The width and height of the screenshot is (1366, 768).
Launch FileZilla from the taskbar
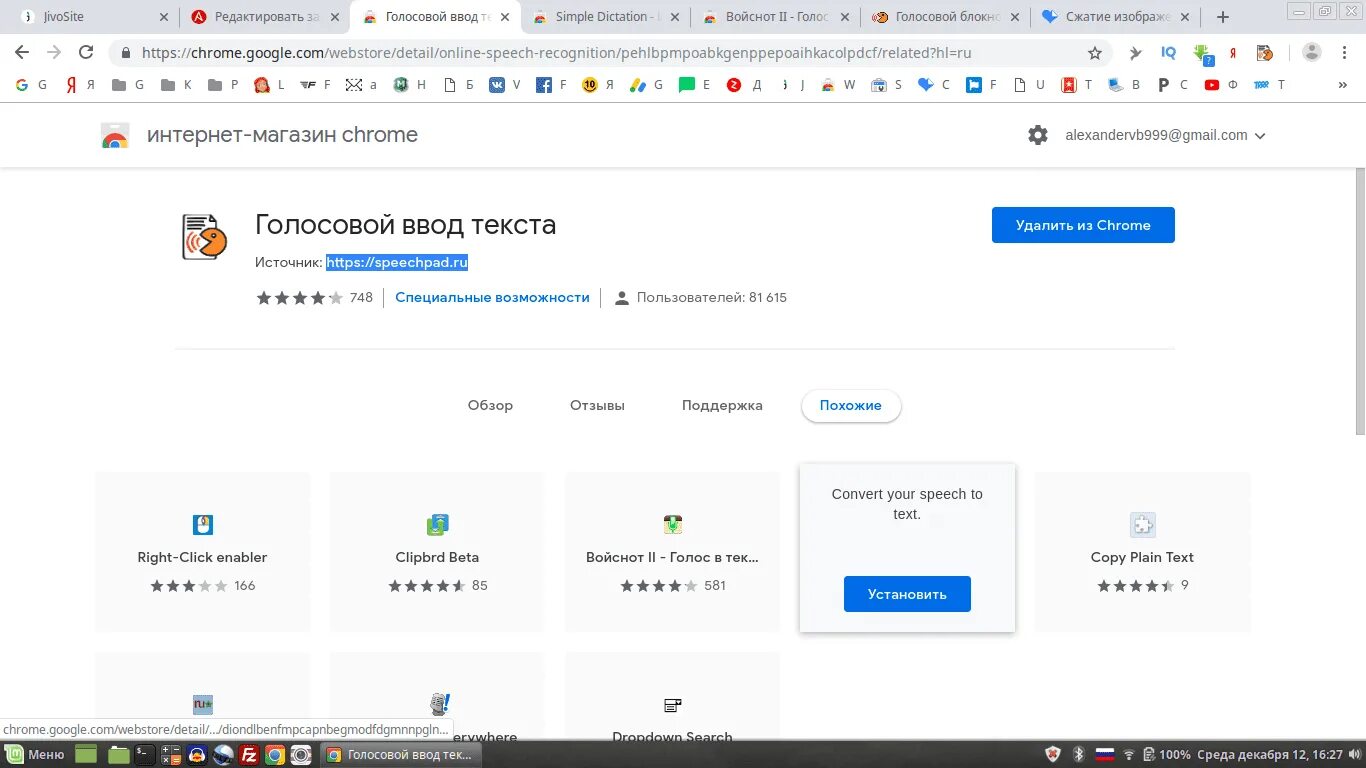pos(250,755)
